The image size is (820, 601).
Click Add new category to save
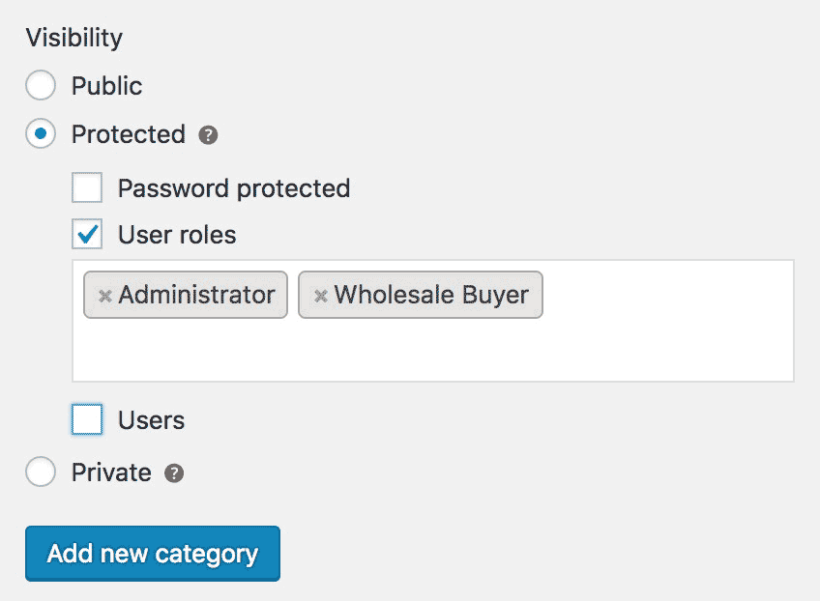(152, 553)
